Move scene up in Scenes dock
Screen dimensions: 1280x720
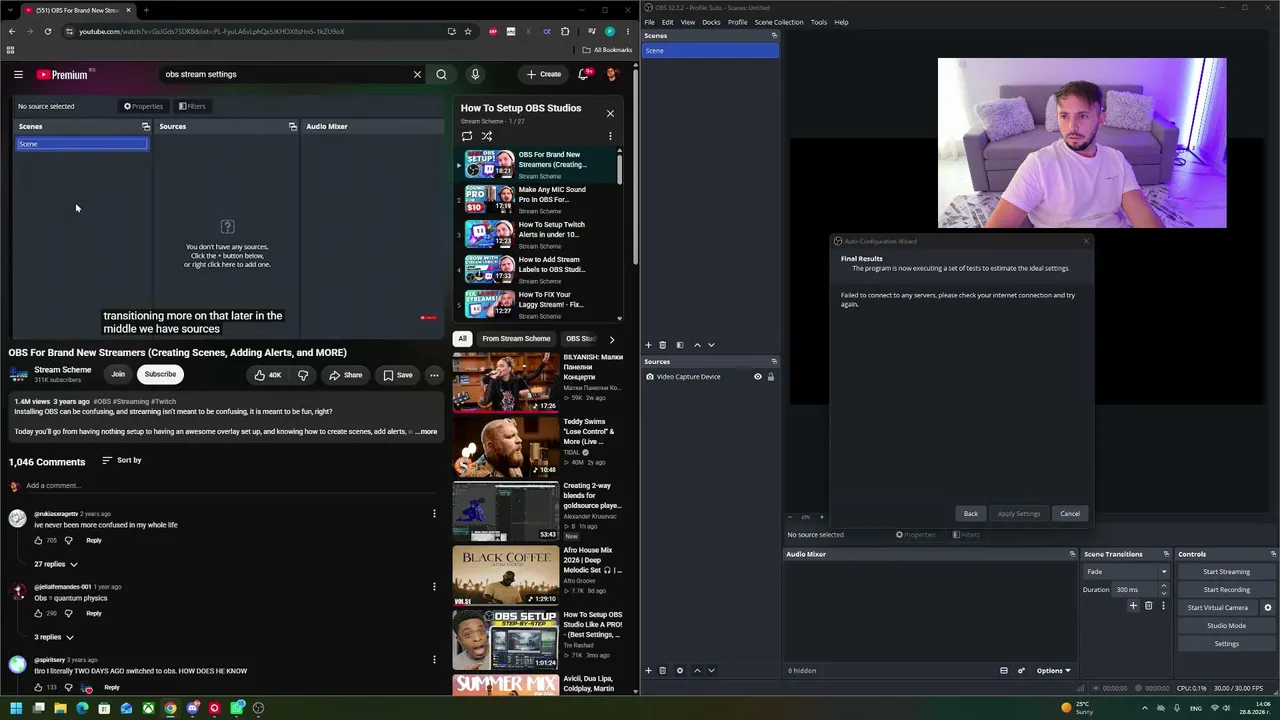(x=697, y=345)
